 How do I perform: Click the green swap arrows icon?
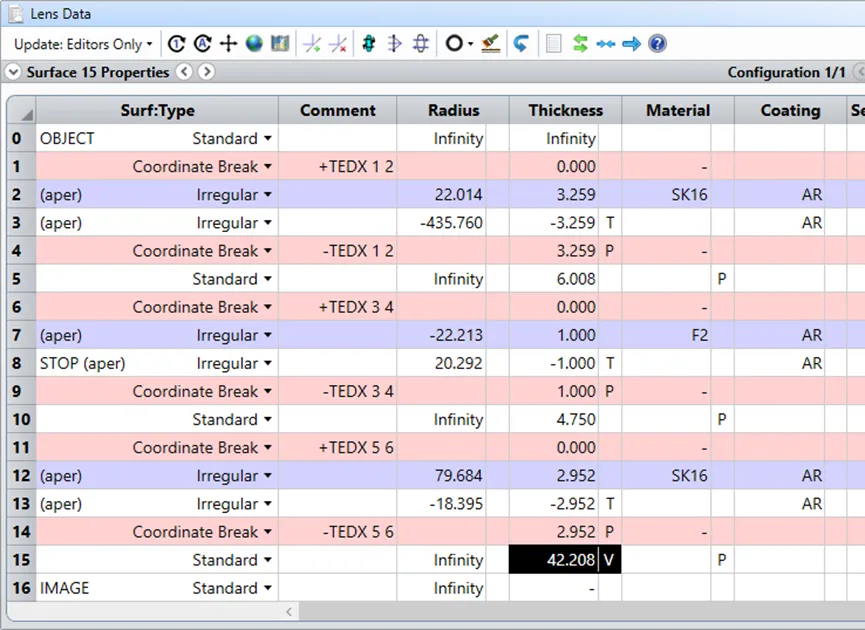tap(580, 44)
